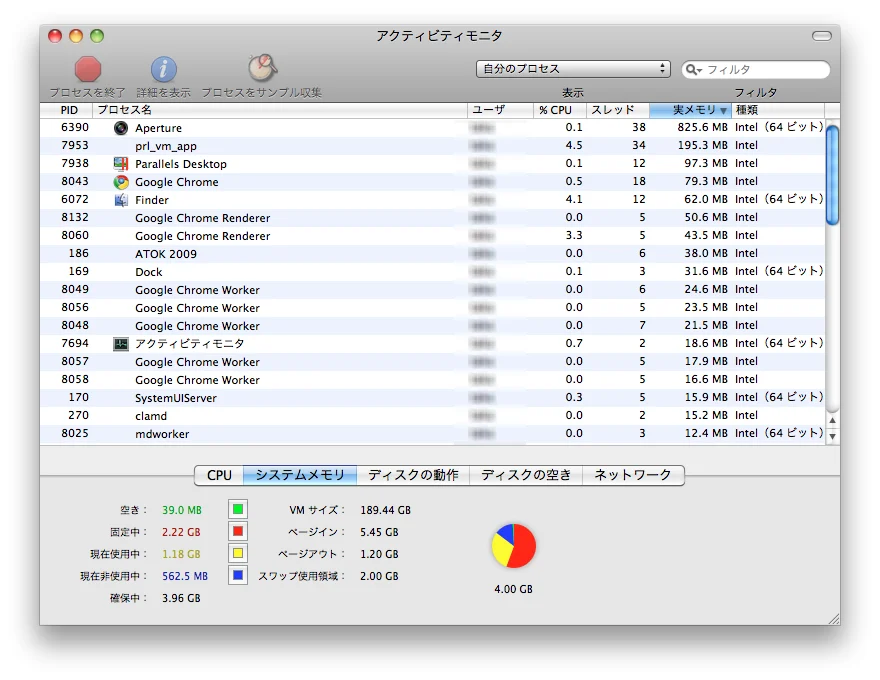Click the Sample Process magnifier icon
The image size is (880, 680).
pos(262,68)
